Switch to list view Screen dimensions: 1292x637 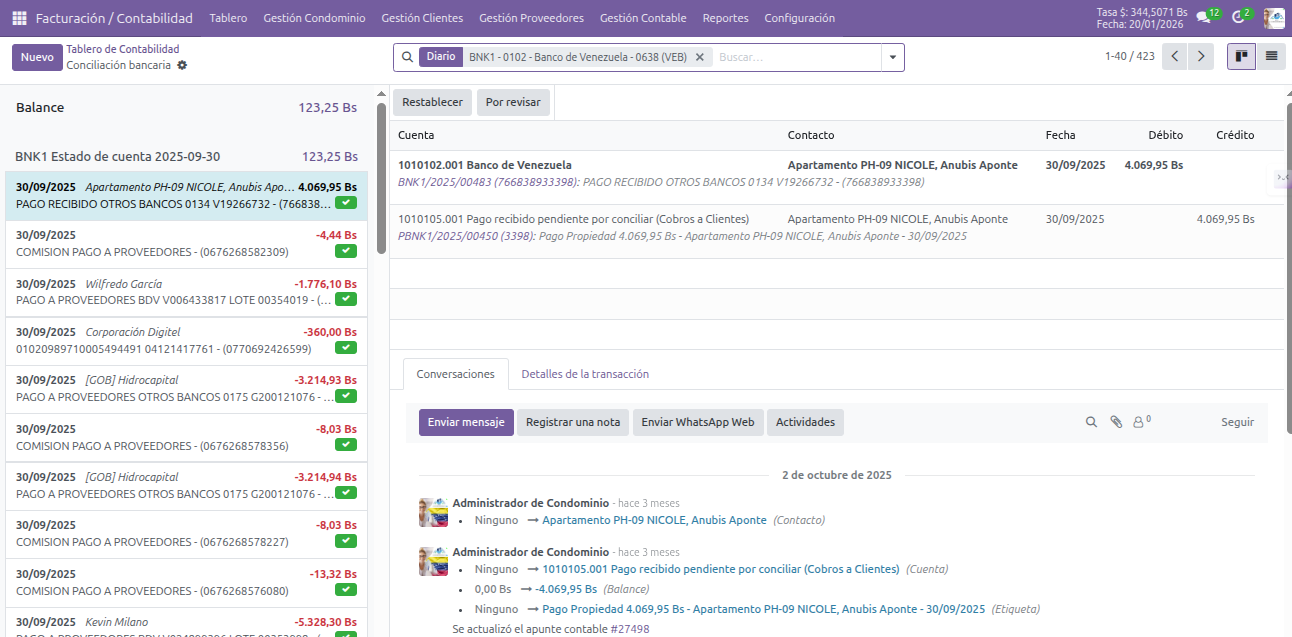tap(1271, 57)
